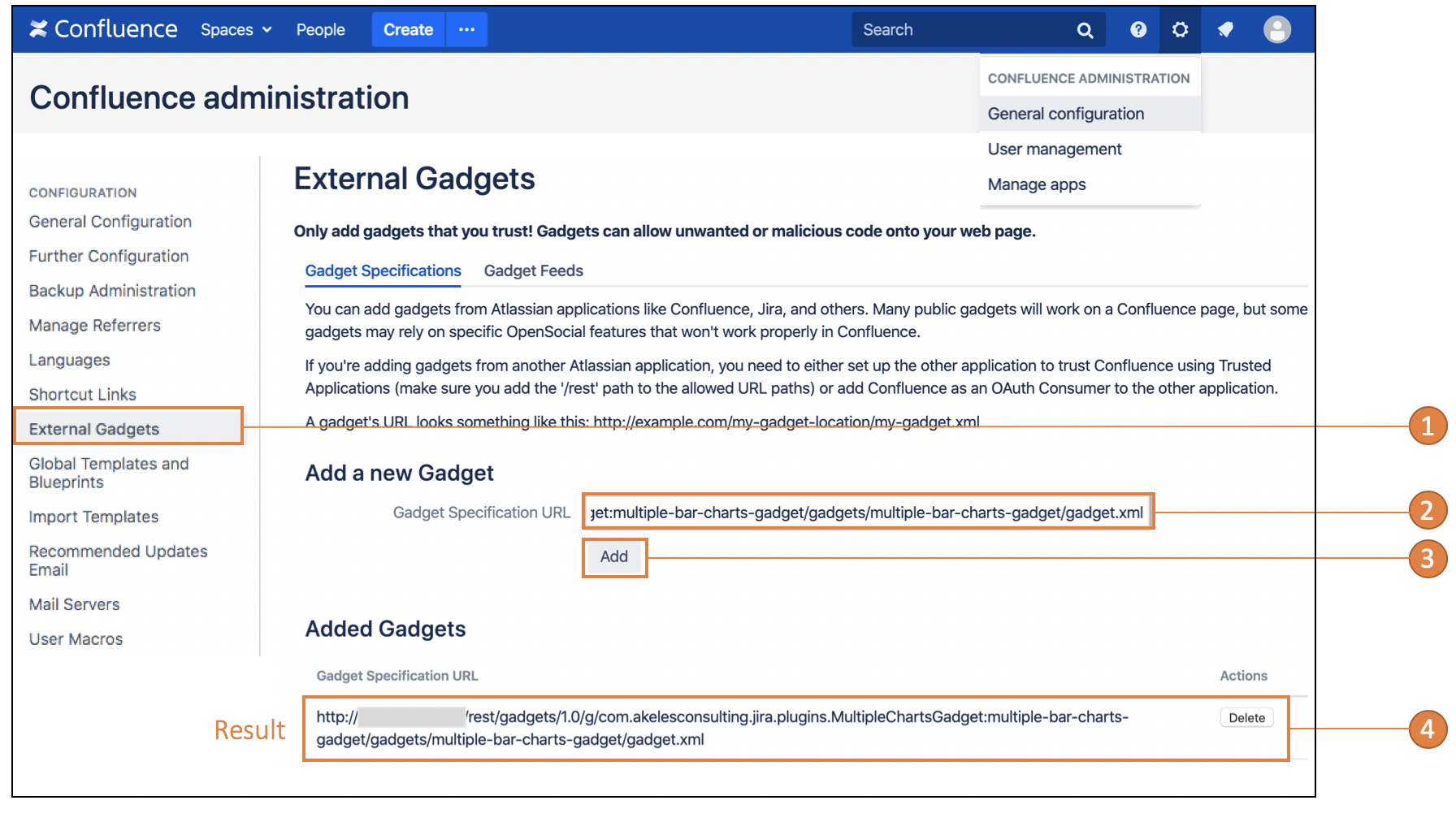
Task: Open settings with the gear icon
Action: pos(1180,30)
